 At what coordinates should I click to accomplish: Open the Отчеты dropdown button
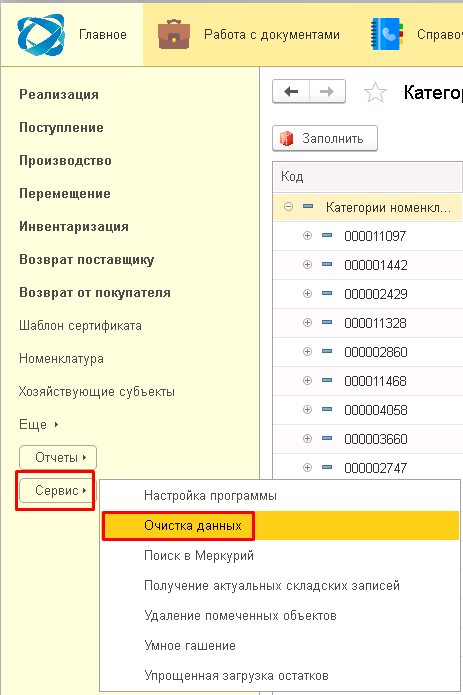(58, 457)
